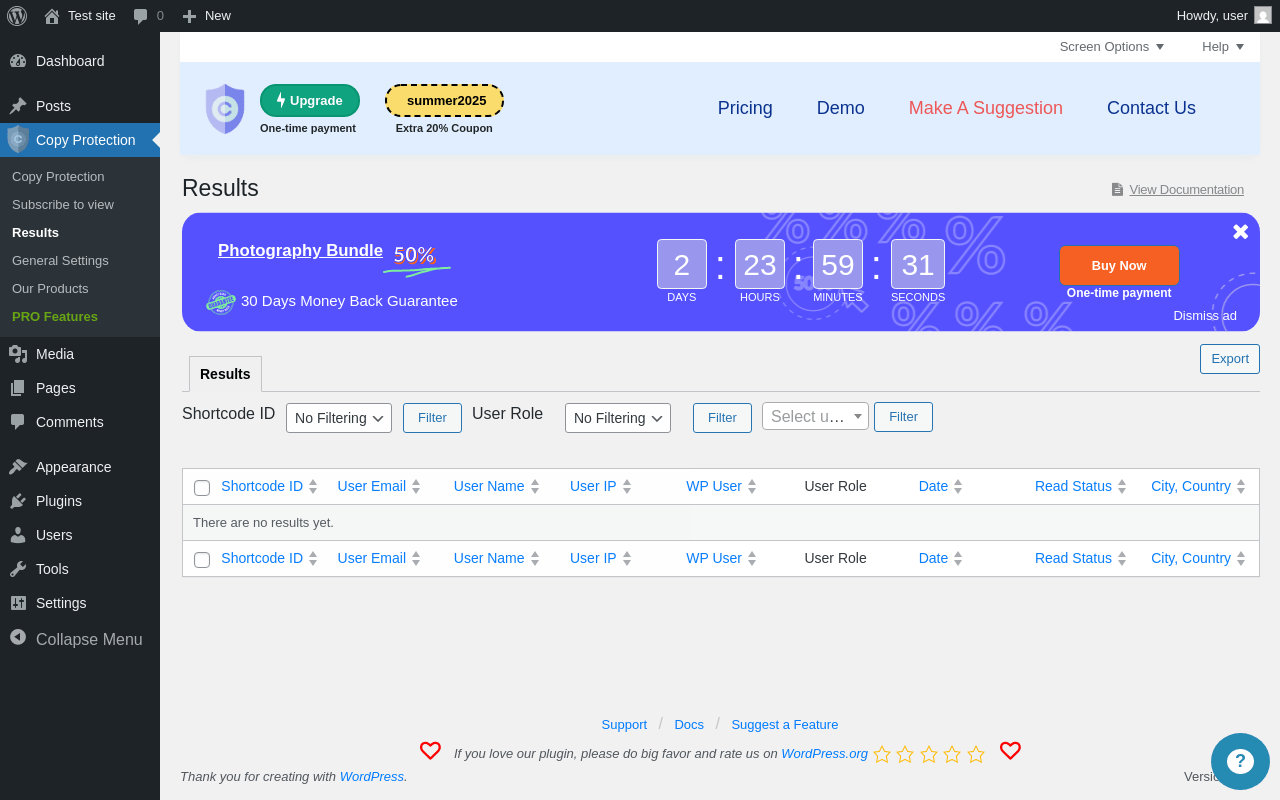
Task: Open the User Role No Filtering dropdown
Action: pyautogui.click(x=618, y=418)
